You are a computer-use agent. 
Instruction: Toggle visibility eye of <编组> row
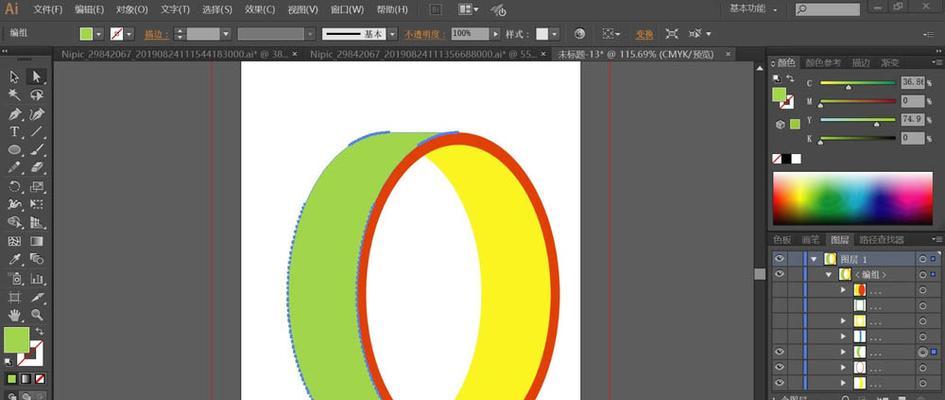coord(780,274)
